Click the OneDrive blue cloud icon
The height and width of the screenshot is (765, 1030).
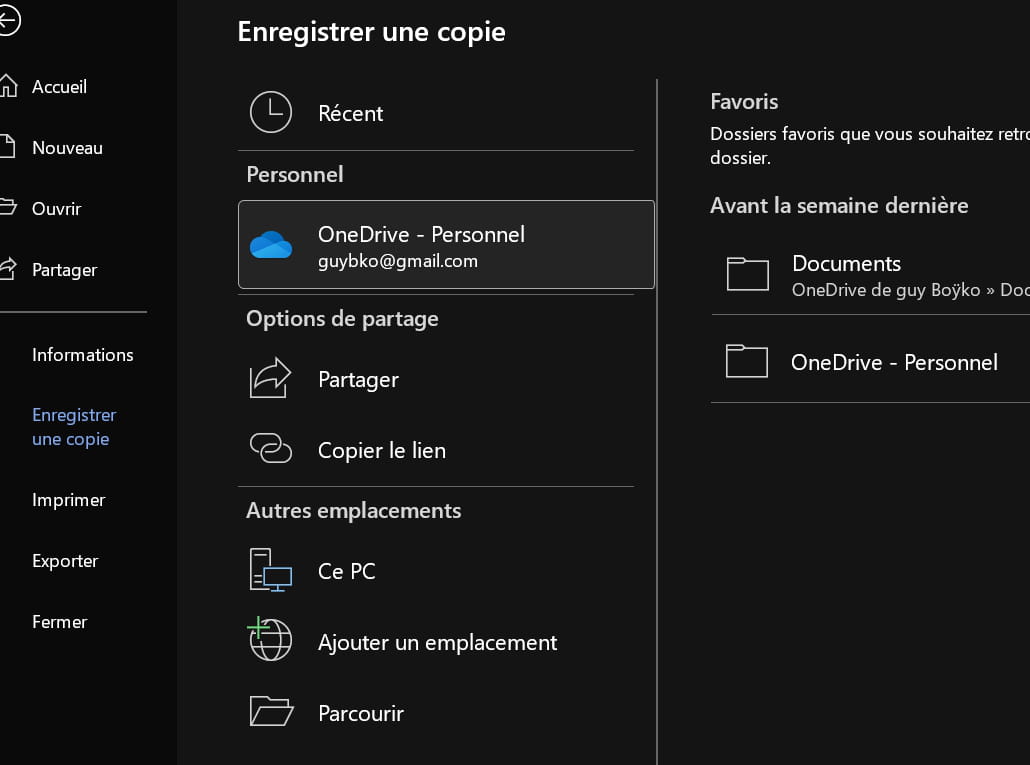click(x=270, y=244)
